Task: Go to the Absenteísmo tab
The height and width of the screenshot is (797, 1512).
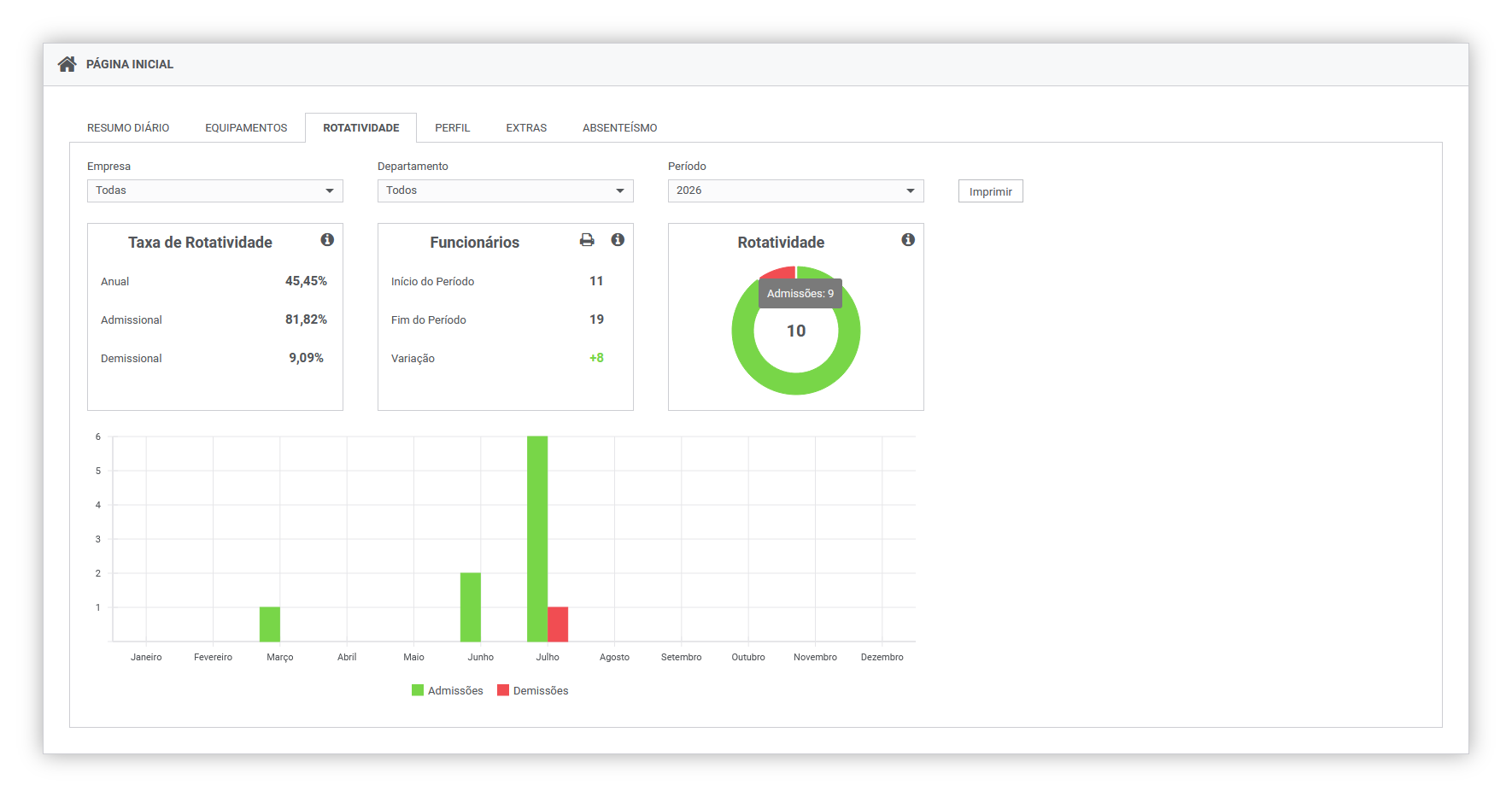Action: tap(620, 128)
